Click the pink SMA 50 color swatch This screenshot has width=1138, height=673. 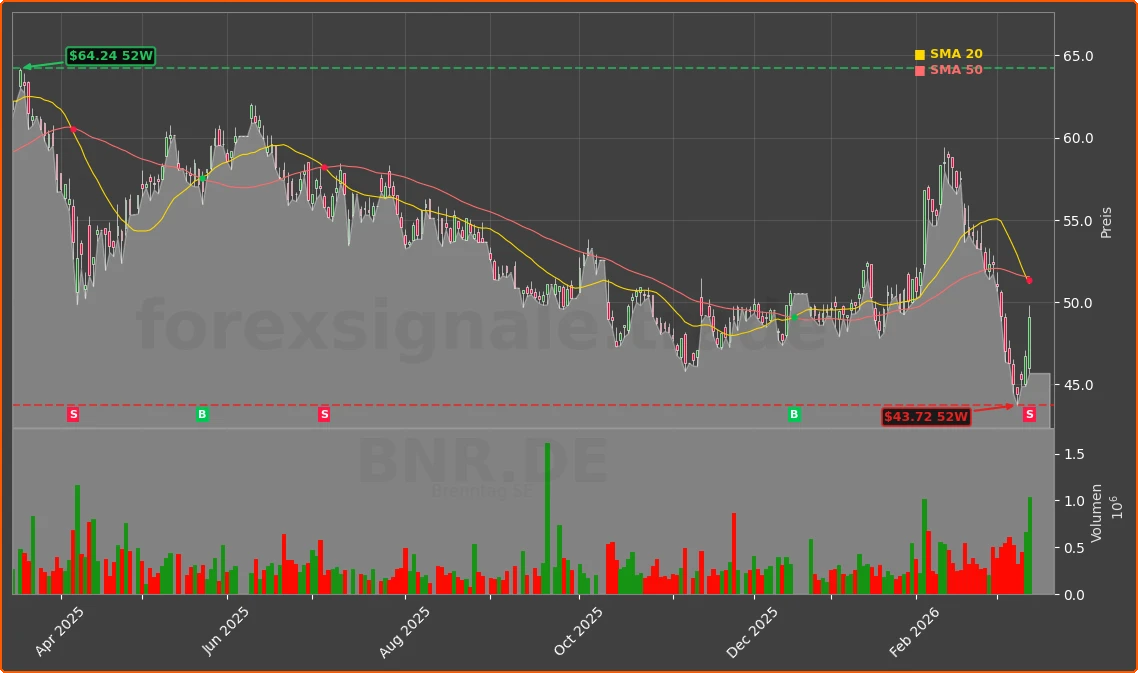click(919, 69)
